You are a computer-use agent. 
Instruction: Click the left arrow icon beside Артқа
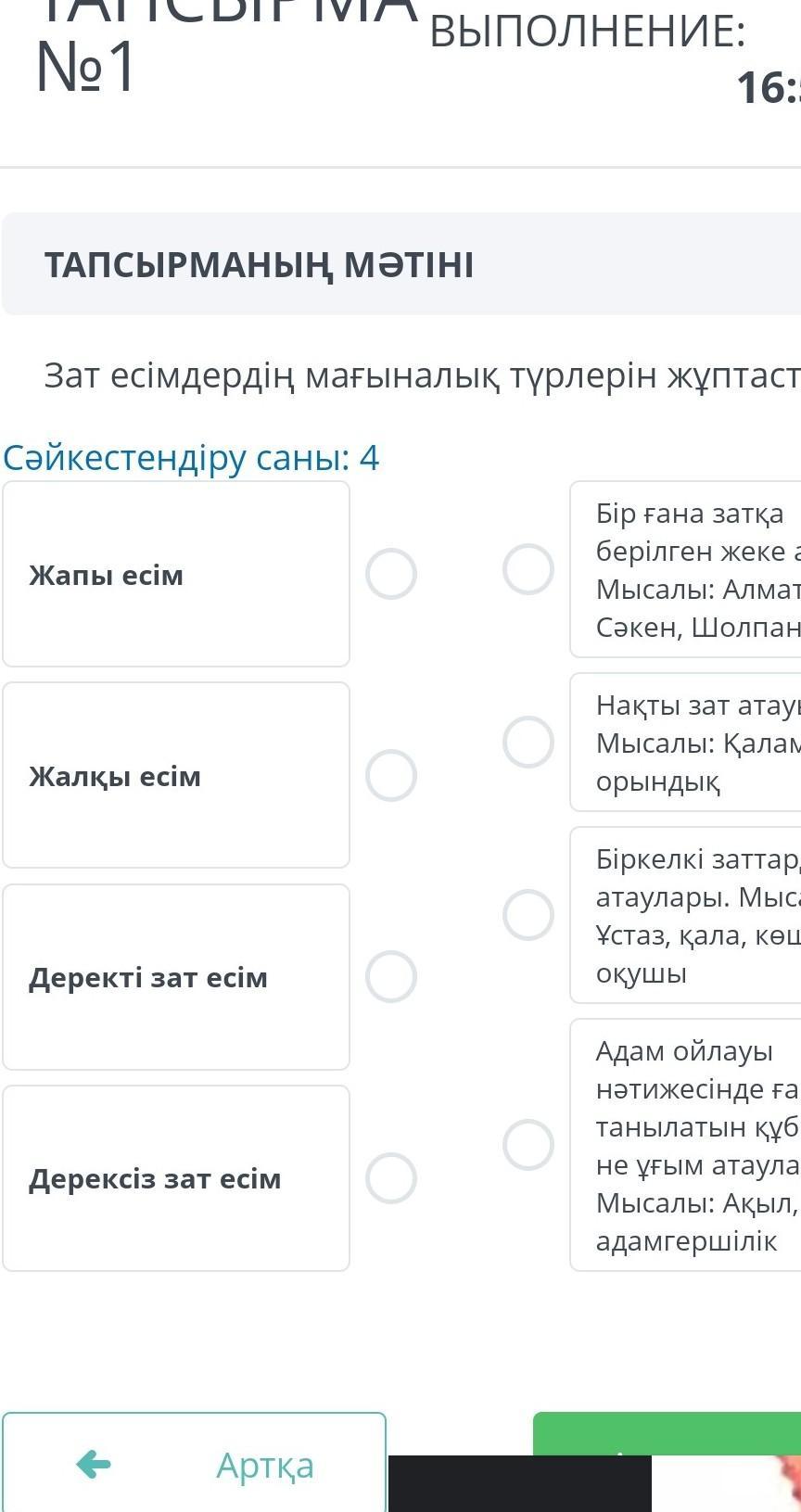pyautogui.click(x=94, y=1465)
